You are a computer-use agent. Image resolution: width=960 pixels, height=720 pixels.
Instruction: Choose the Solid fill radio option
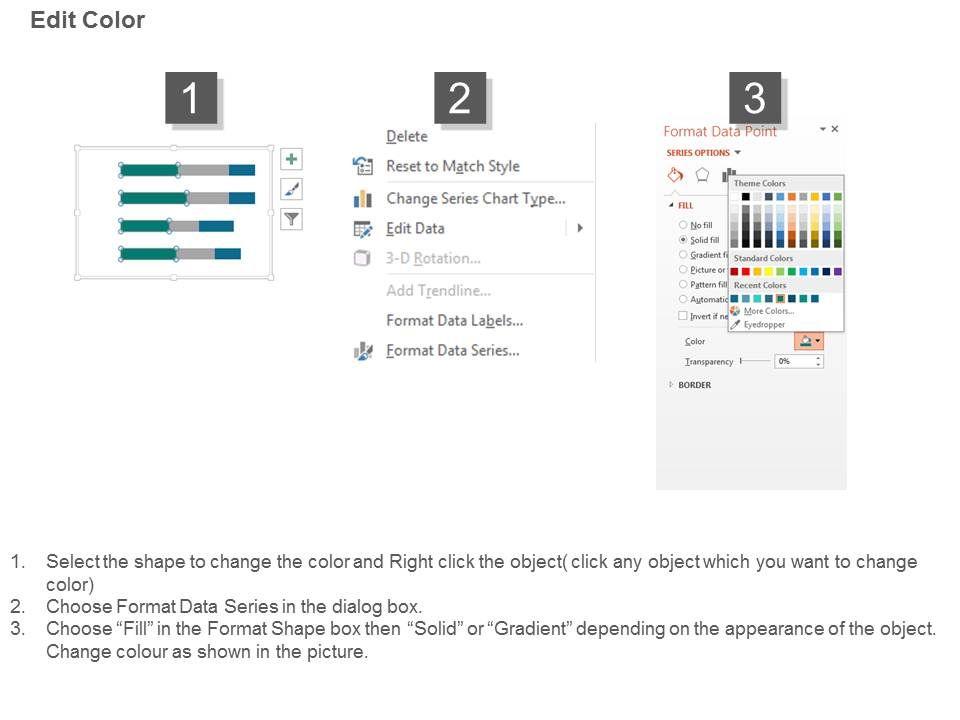pos(684,240)
